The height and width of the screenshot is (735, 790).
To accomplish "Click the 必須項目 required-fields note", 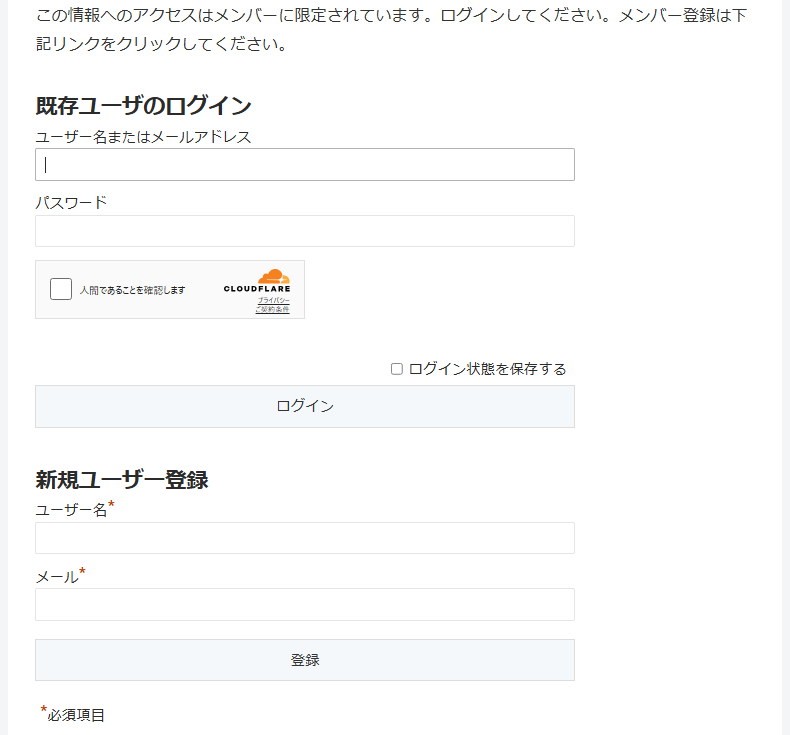I will pos(76,715).
